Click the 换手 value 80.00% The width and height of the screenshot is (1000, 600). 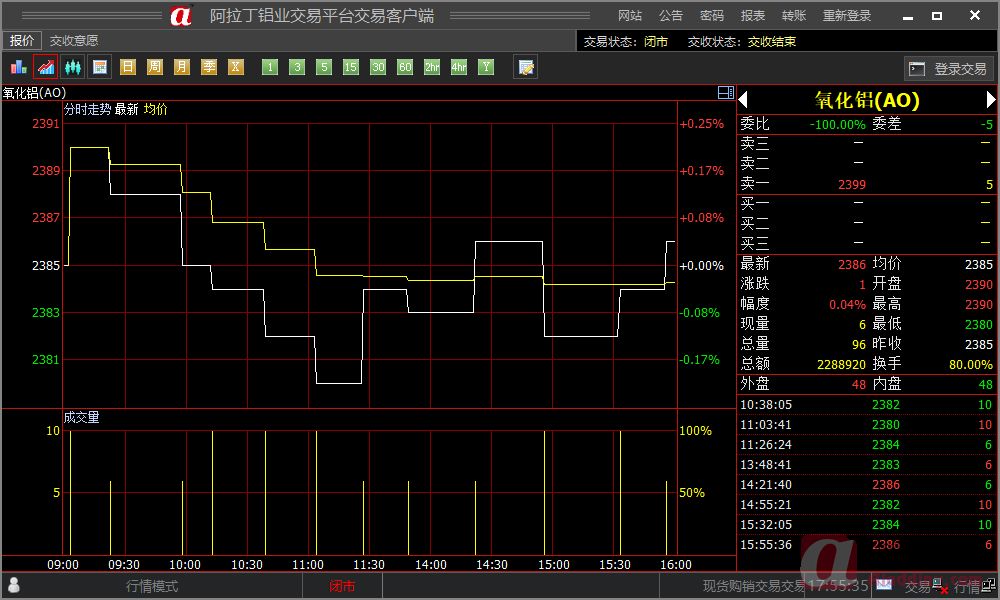[x=971, y=365]
